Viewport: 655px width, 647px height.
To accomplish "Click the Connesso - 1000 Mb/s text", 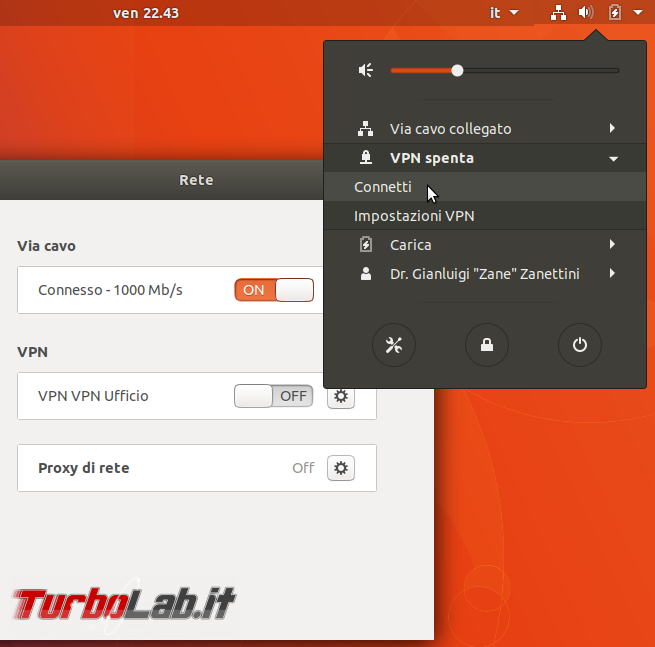I will [110, 290].
